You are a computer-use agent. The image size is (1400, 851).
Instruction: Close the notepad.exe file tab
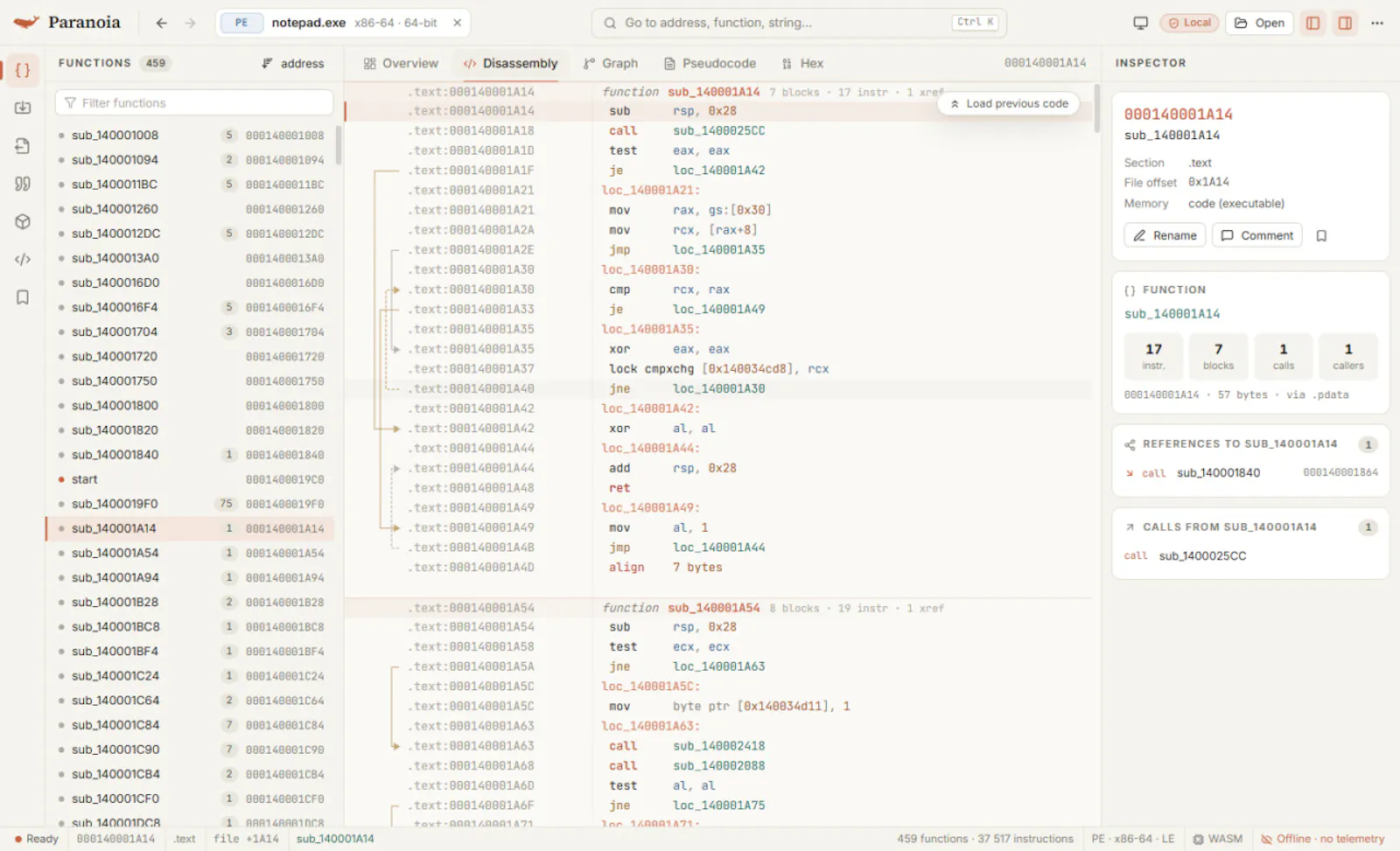click(x=457, y=23)
